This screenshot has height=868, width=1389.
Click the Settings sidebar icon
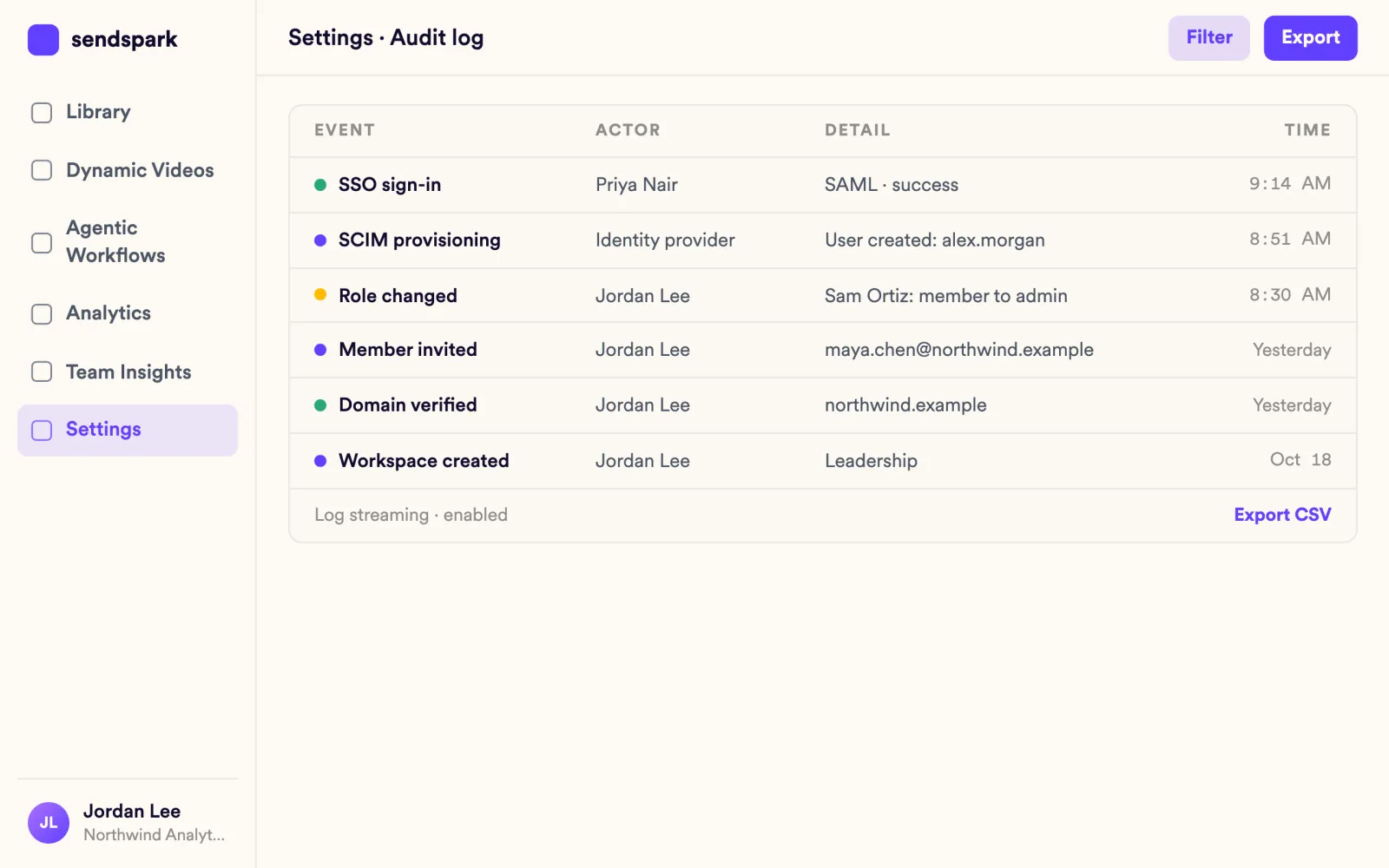42,431
